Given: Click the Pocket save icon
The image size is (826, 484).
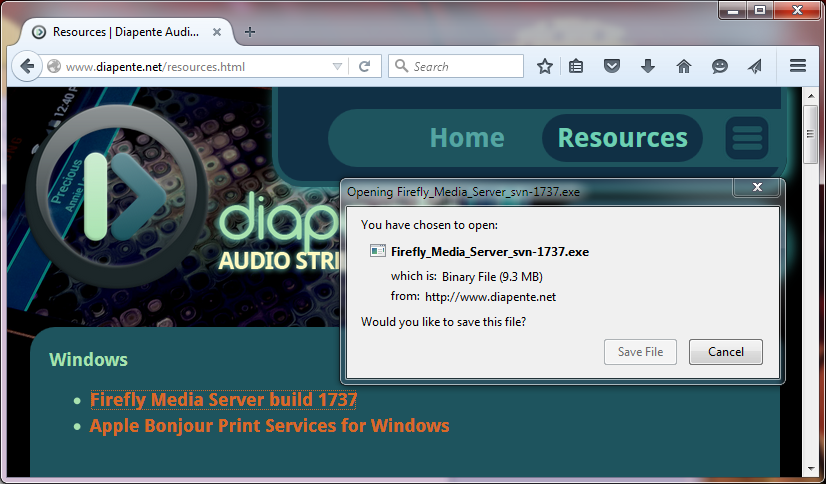Looking at the screenshot, I should point(612,67).
